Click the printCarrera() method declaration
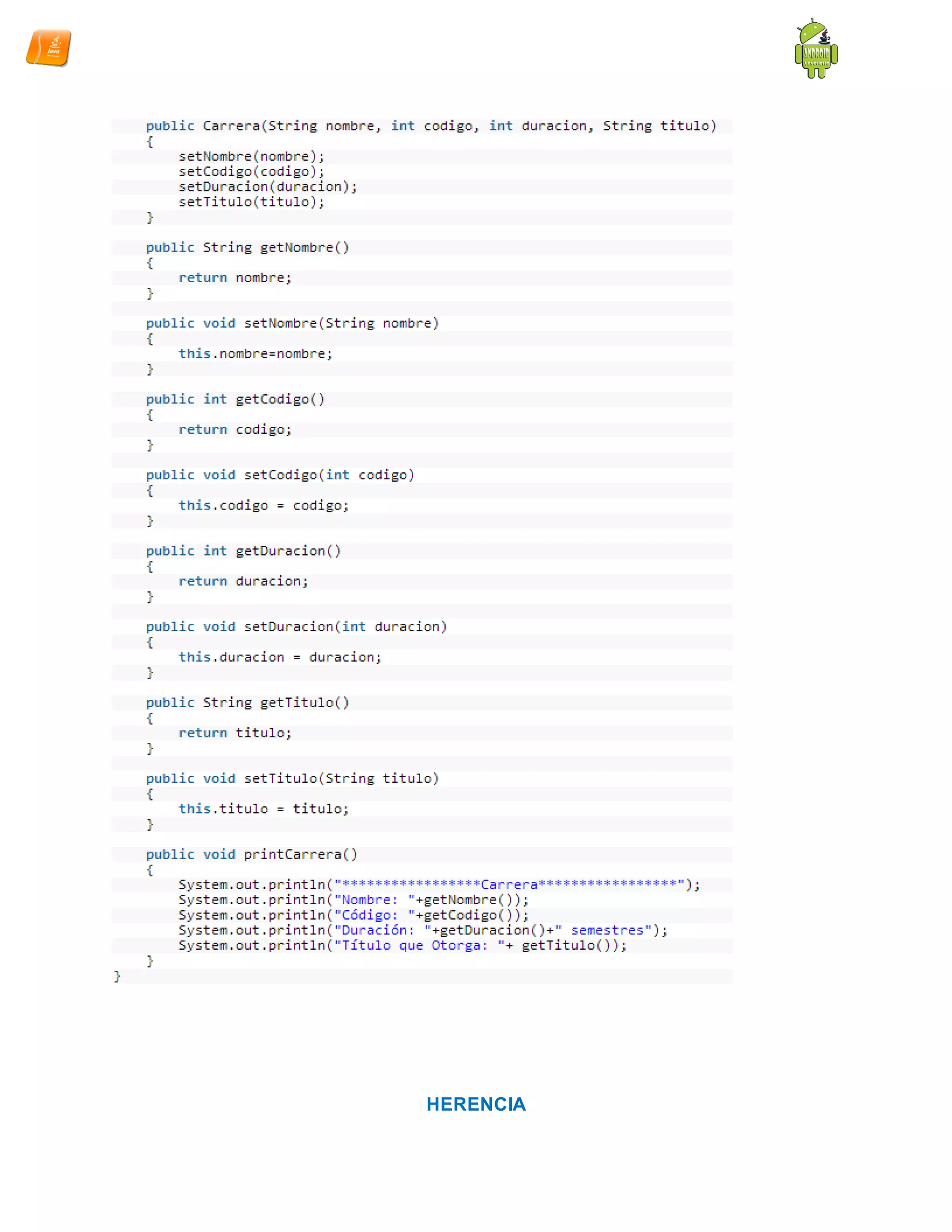 click(251, 854)
